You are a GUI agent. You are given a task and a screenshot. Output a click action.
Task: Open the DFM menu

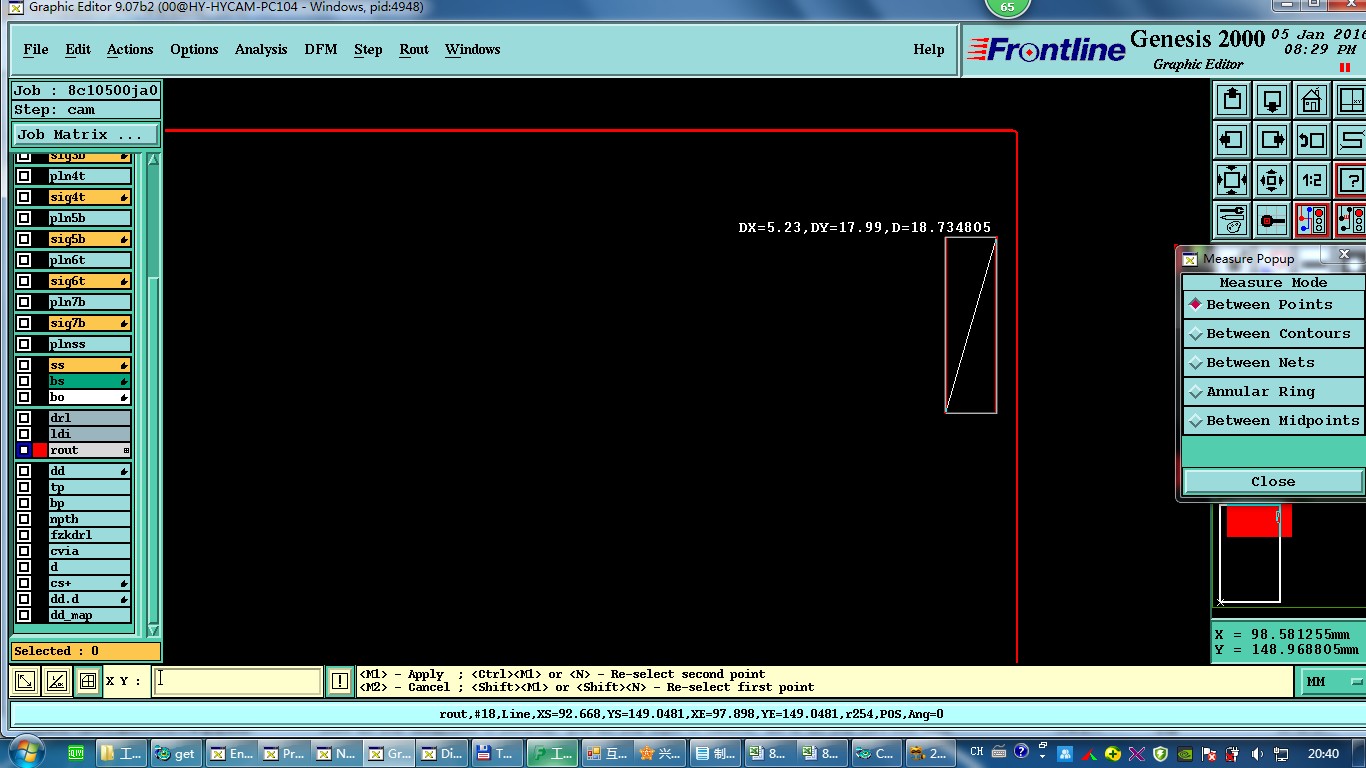coord(321,49)
